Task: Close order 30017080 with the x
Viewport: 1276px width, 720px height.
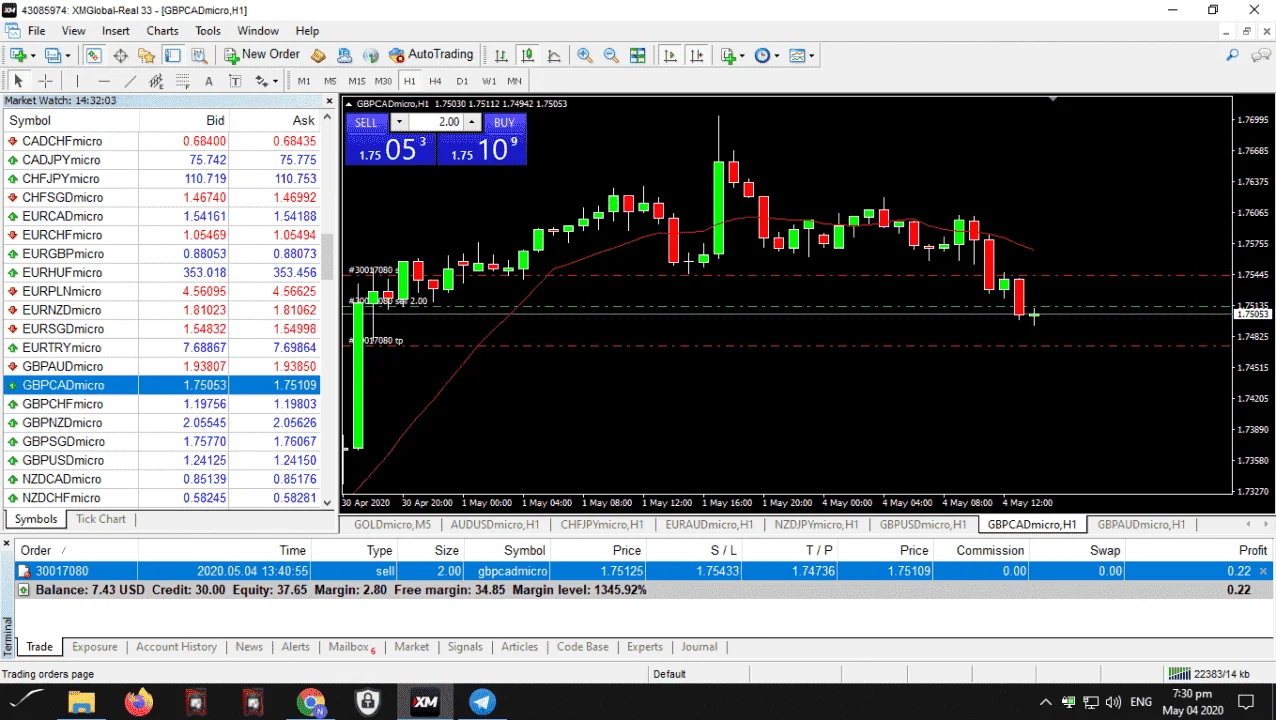Action: click(1263, 571)
